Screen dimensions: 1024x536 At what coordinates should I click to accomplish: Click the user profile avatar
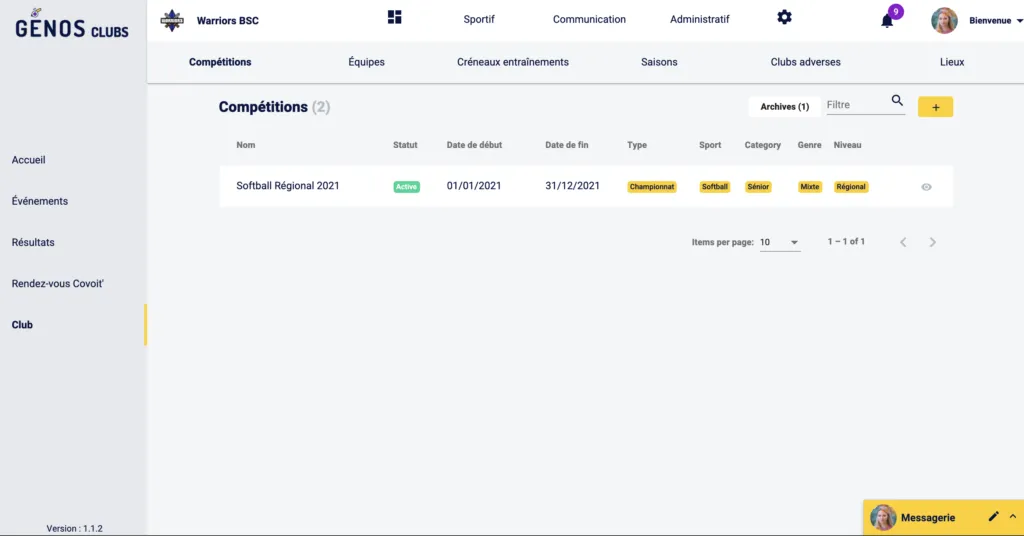click(x=944, y=20)
